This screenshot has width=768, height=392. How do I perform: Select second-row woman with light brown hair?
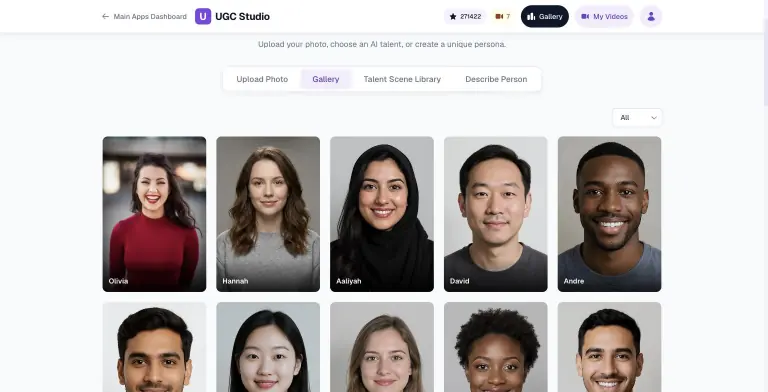pyautogui.click(x=382, y=347)
